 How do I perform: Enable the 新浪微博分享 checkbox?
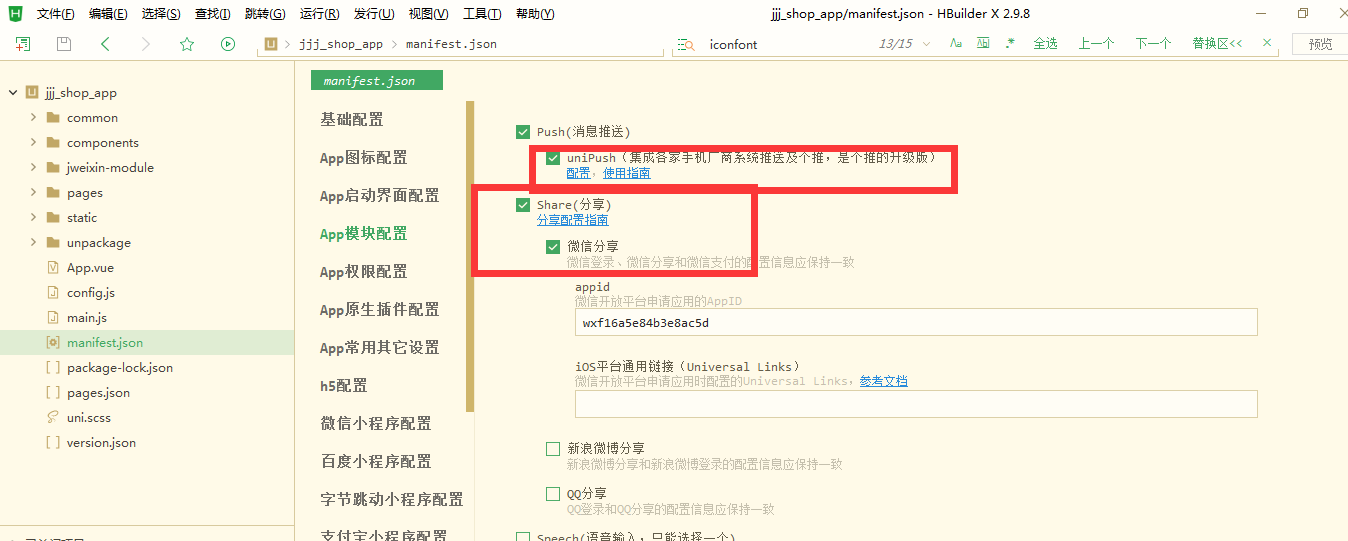point(553,449)
